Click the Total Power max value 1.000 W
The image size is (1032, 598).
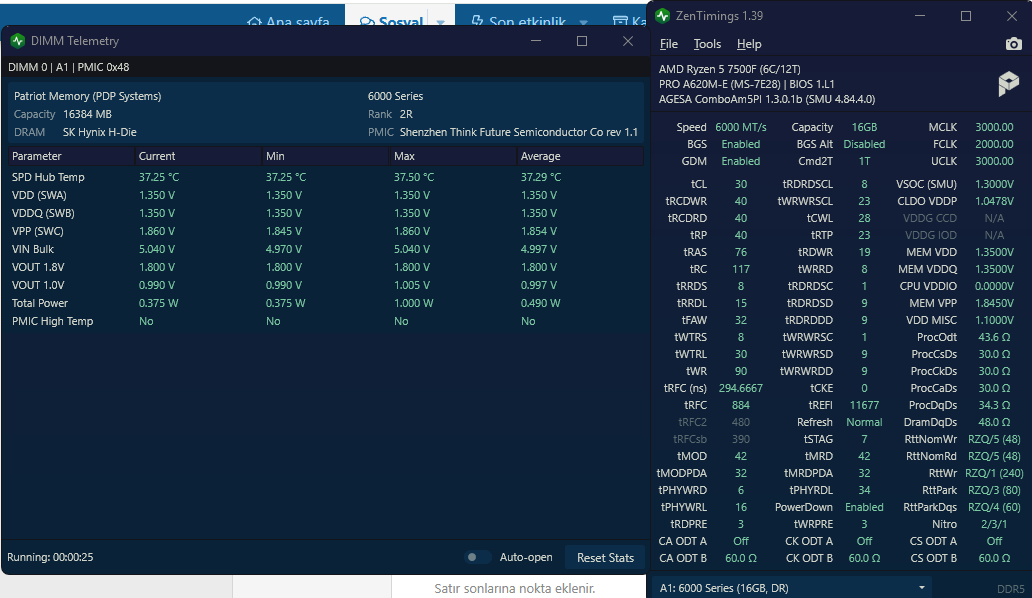click(x=413, y=303)
